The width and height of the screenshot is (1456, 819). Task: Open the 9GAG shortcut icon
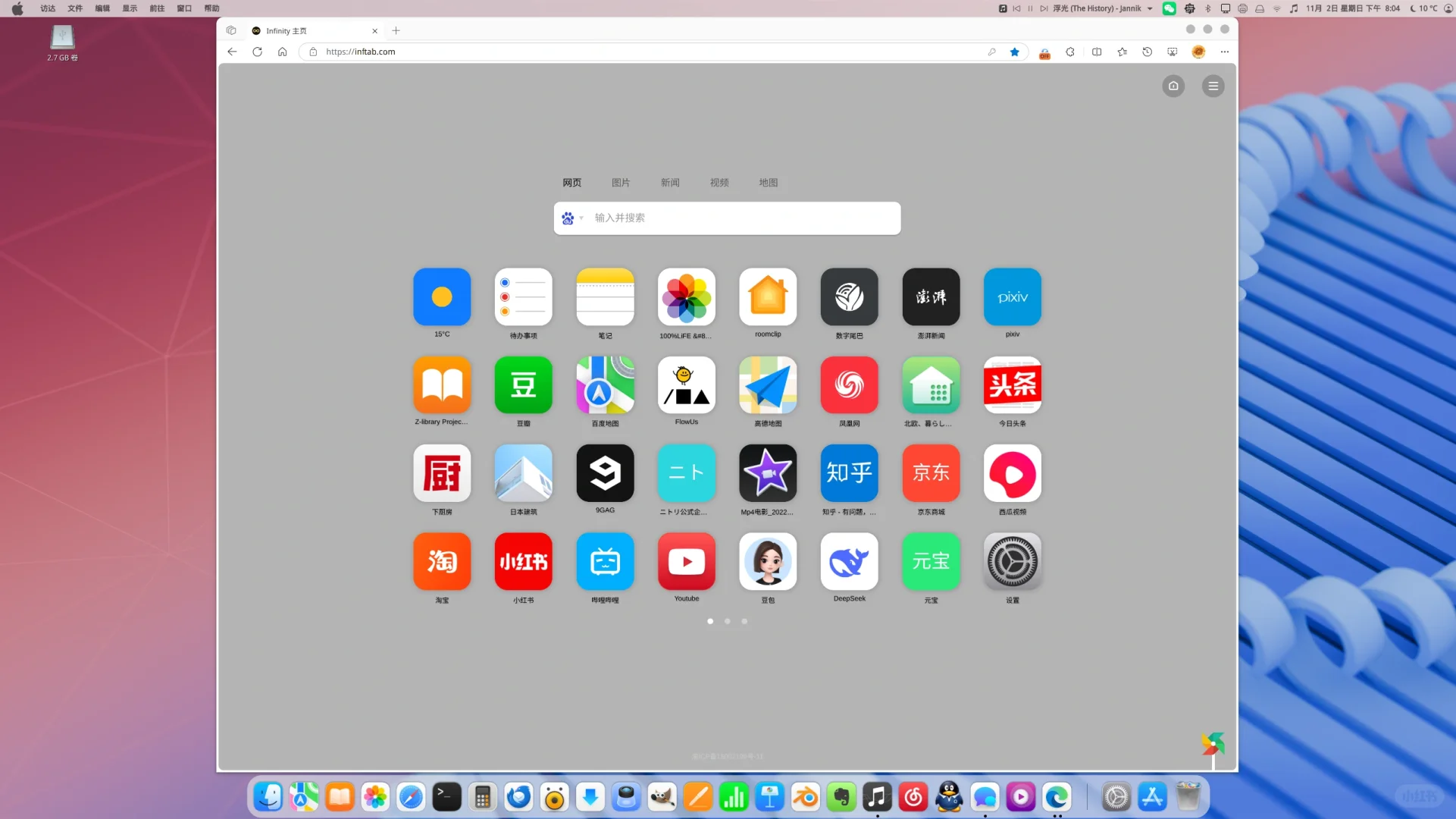coord(605,473)
